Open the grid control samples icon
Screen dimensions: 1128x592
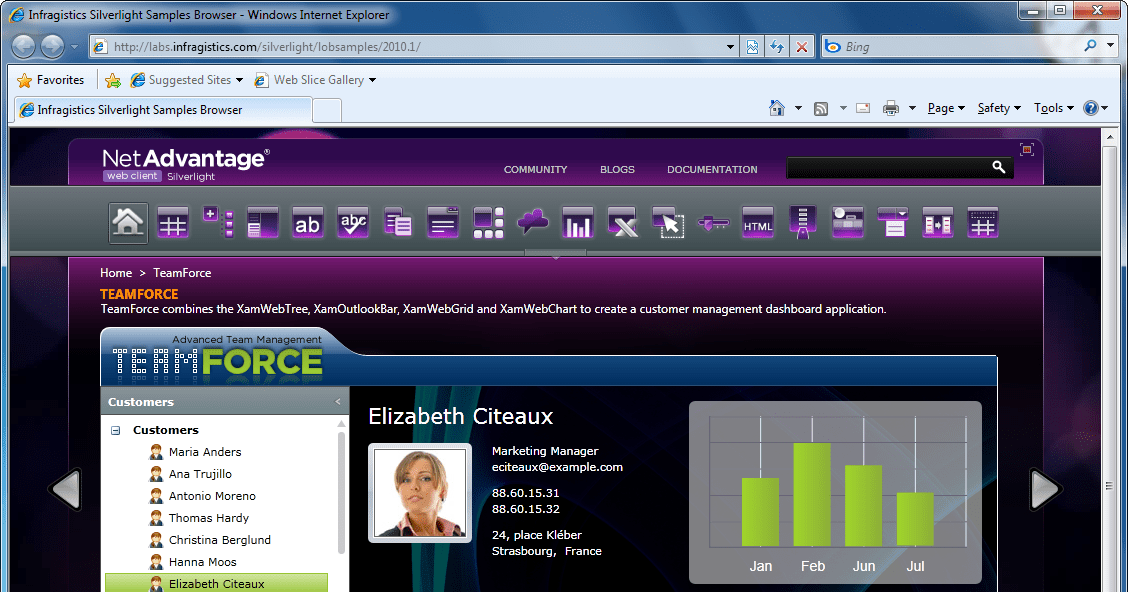[x=173, y=222]
